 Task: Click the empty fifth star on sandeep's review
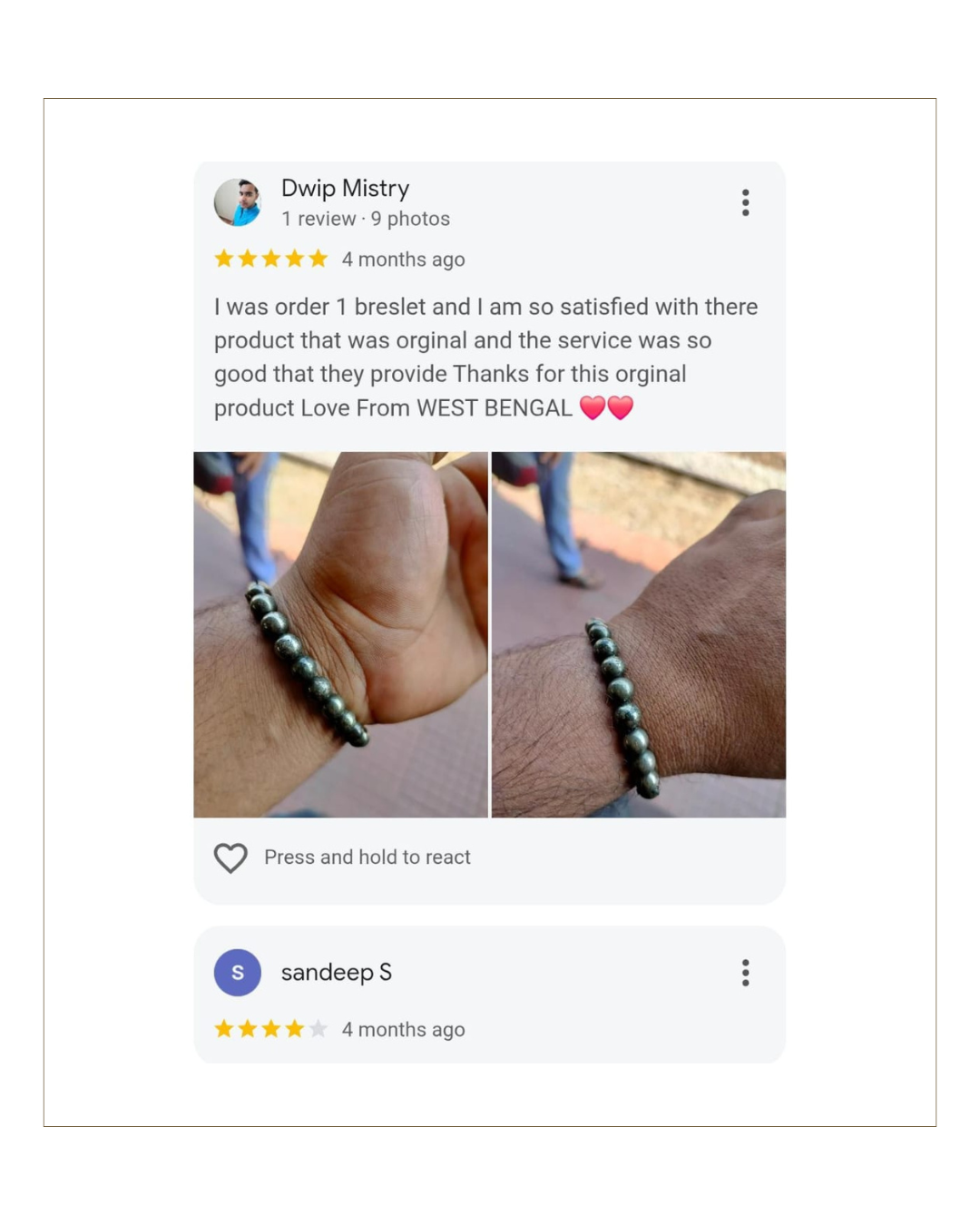coord(318,1029)
